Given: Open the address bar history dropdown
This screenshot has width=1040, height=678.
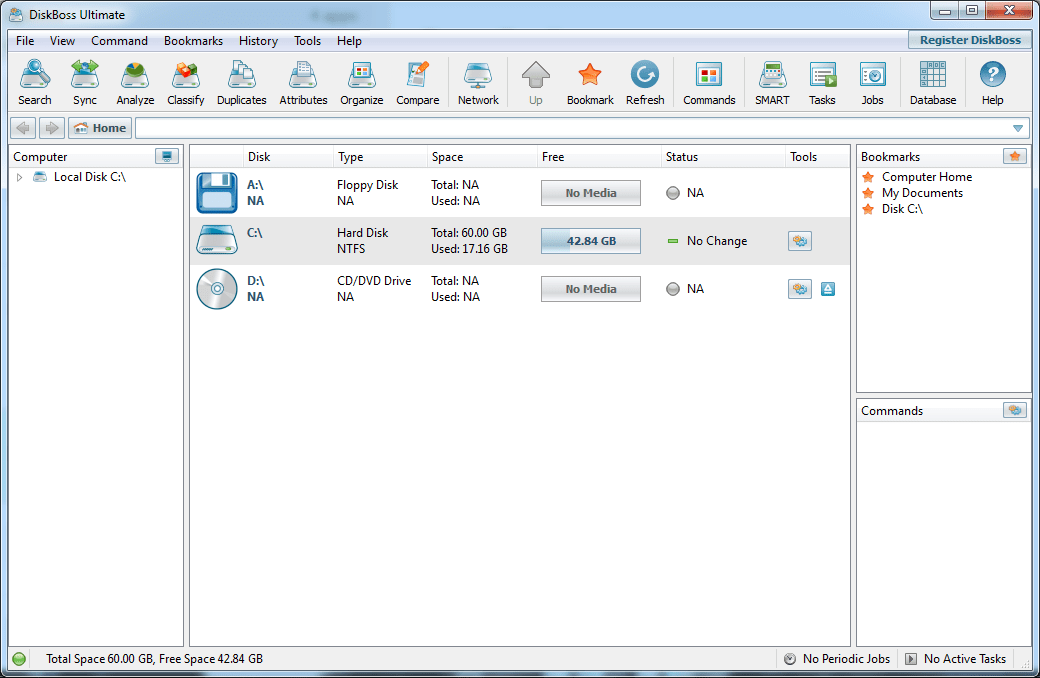Looking at the screenshot, I should pyautogui.click(x=1018, y=128).
